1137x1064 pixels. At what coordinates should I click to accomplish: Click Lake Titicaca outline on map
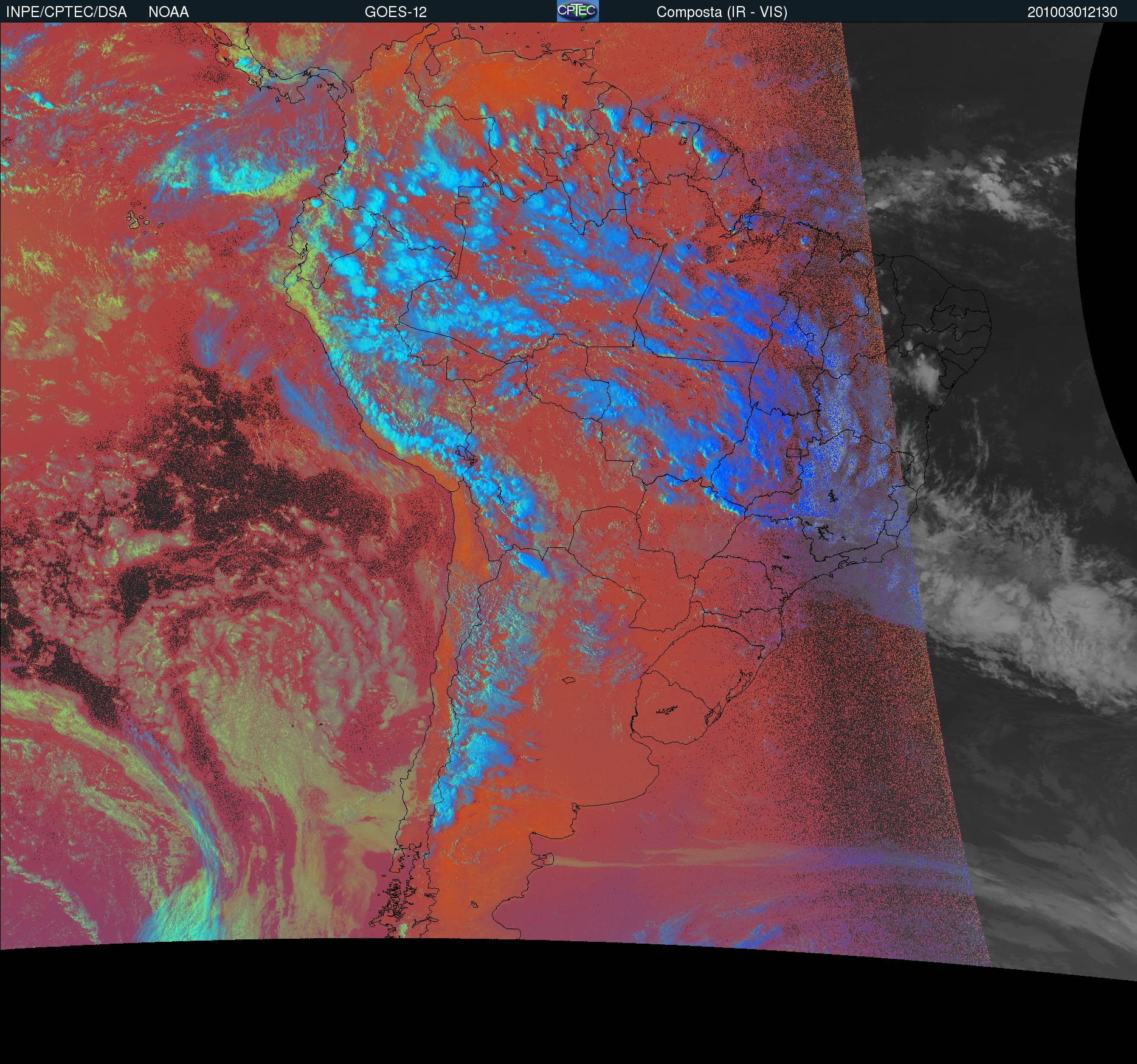(x=465, y=454)
